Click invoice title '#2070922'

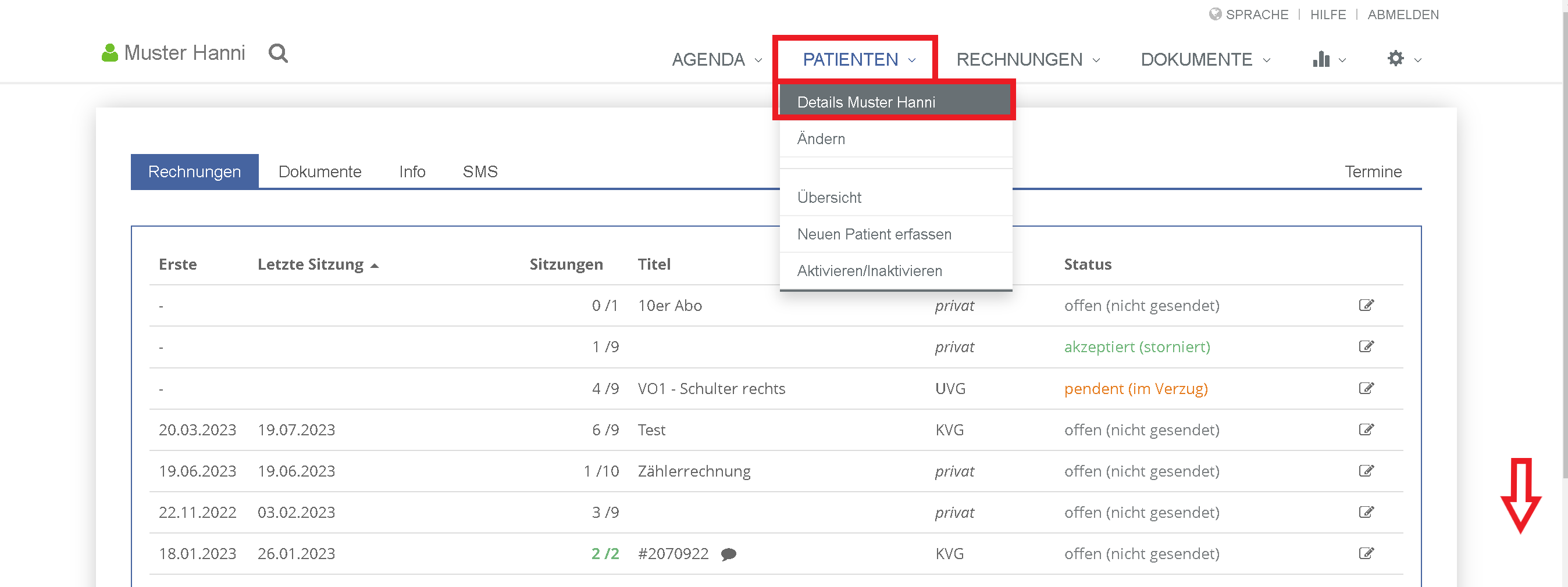pos(672,554)
